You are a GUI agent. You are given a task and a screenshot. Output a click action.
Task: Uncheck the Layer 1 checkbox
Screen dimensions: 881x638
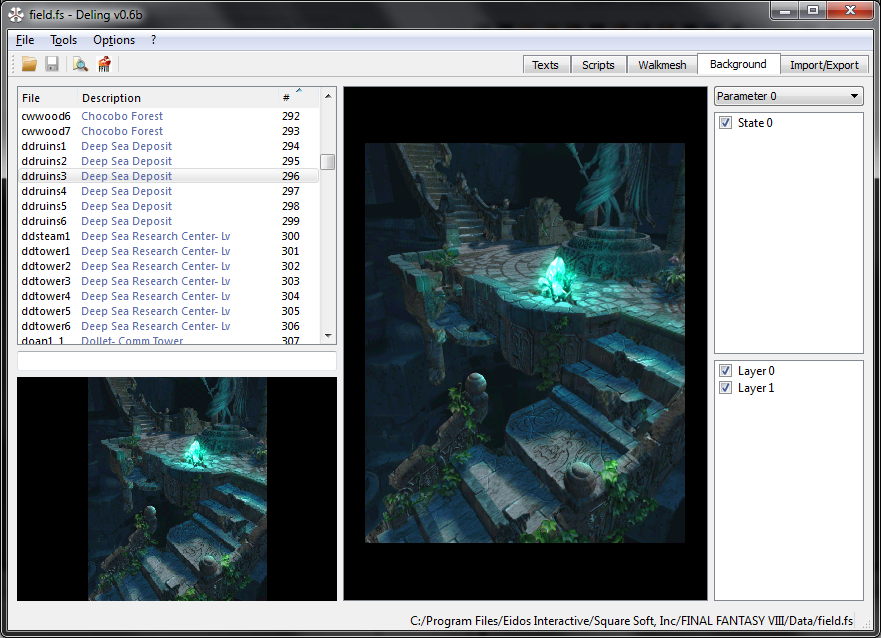725,388
